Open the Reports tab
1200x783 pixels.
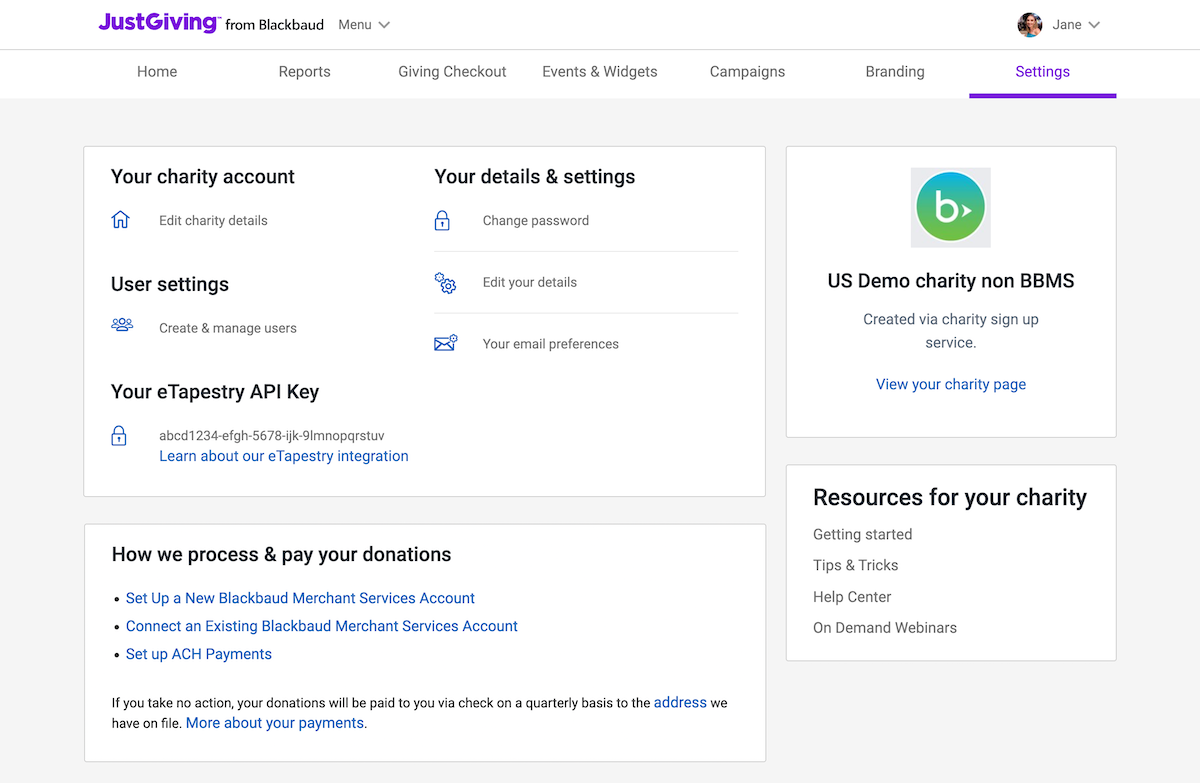pyautogui.click(x=304, y=72)
